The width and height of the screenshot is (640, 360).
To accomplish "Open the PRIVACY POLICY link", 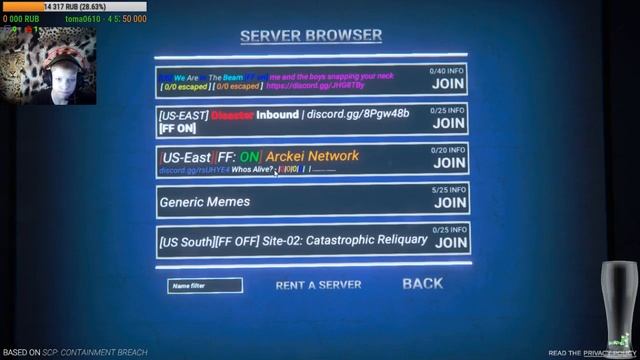I will pyautogui.click(x=609, y=353).
